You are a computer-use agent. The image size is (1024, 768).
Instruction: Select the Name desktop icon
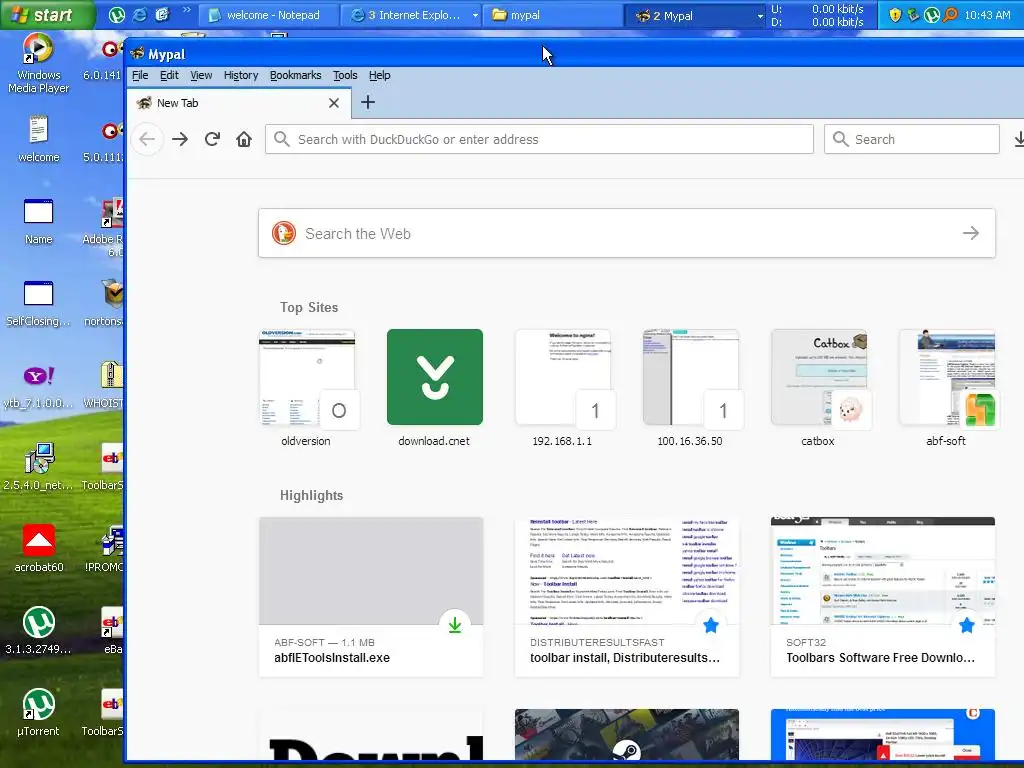39,221
